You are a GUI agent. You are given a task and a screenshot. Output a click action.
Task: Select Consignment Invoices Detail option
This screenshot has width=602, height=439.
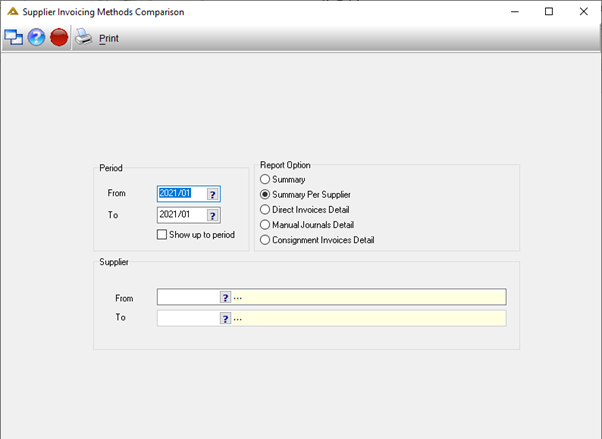[265, 240]
